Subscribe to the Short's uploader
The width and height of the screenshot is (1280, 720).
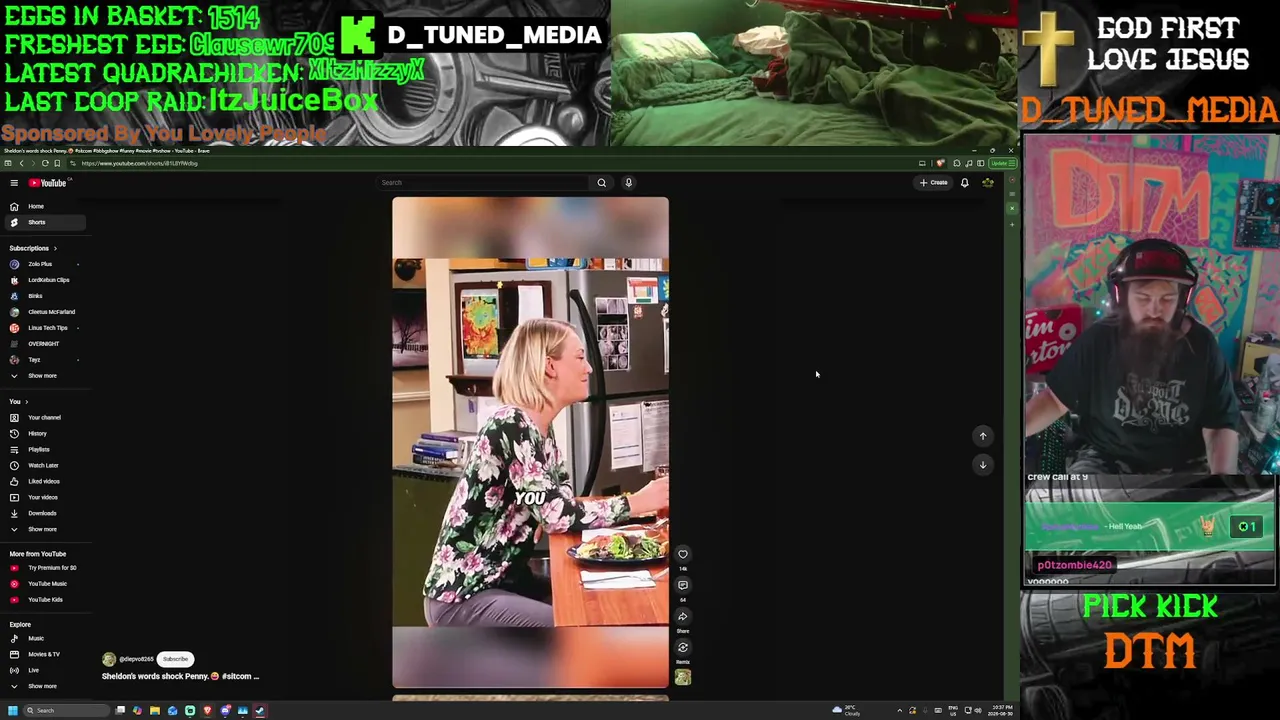175,660
